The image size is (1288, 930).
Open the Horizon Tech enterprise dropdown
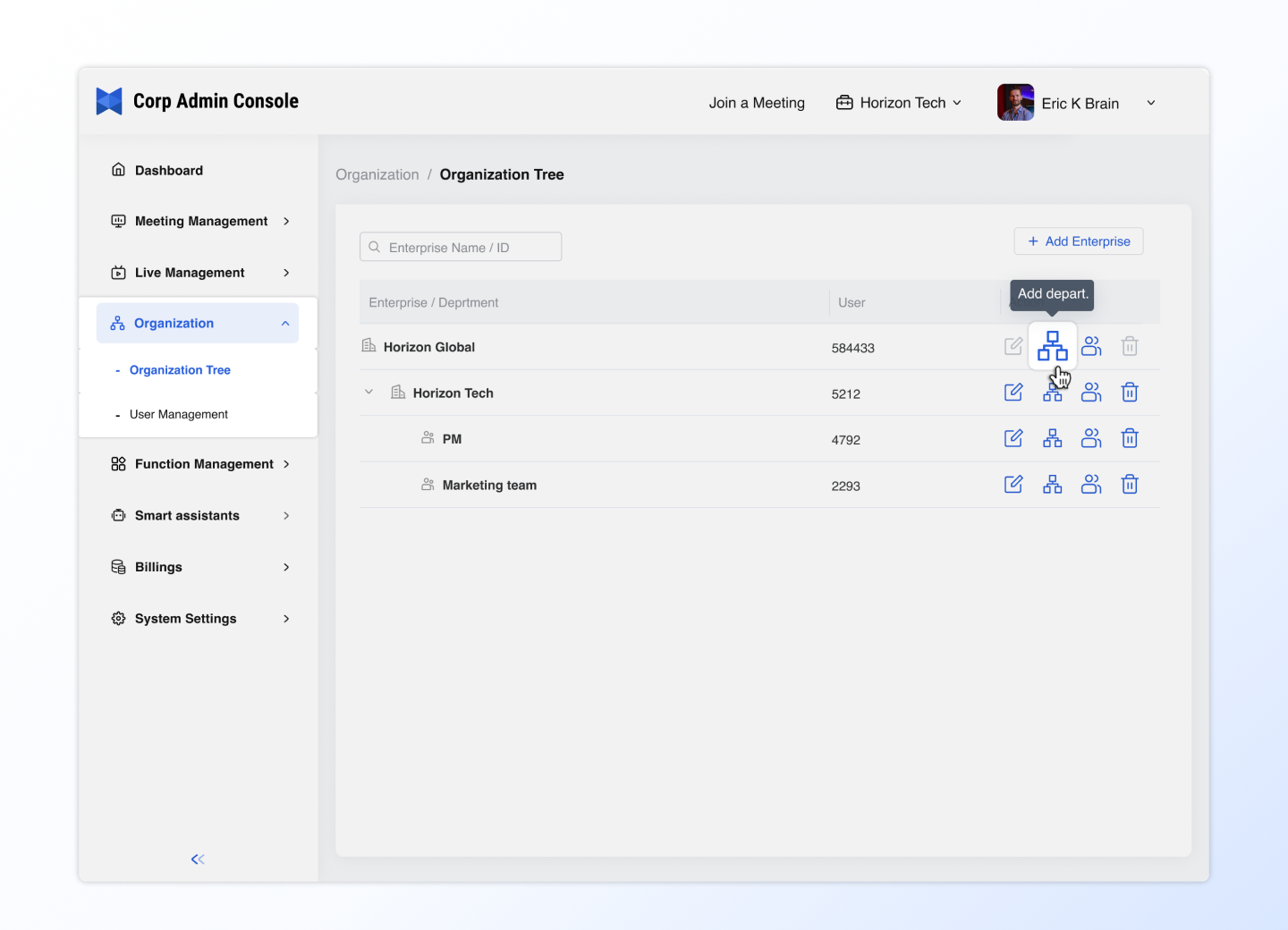899,103
